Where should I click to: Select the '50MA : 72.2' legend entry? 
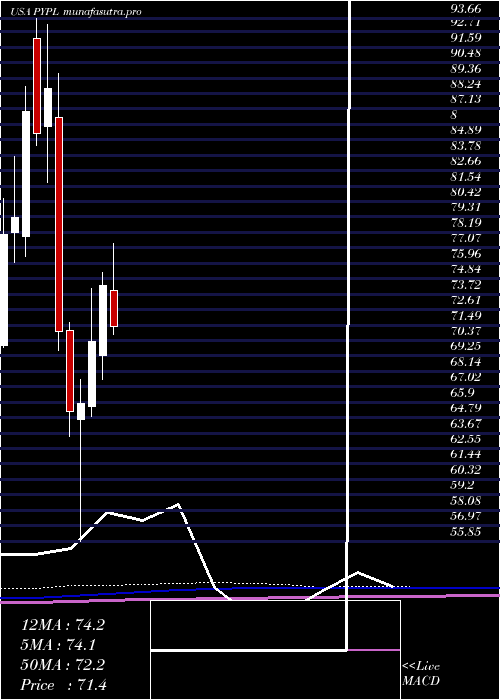pos(63,665)
